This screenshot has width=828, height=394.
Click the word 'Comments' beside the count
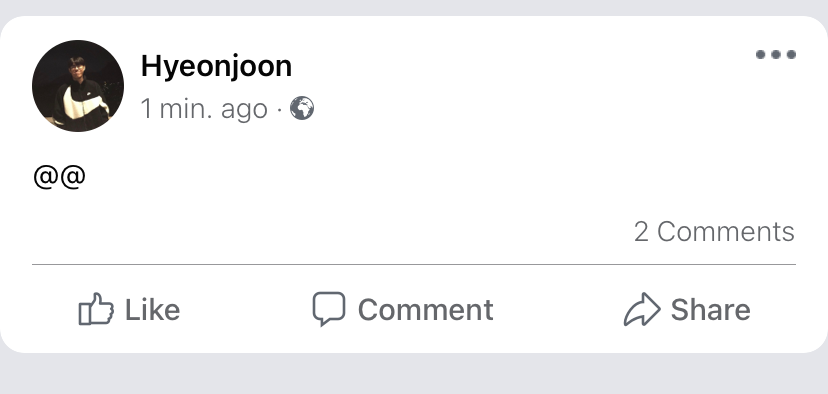(726, 231)
